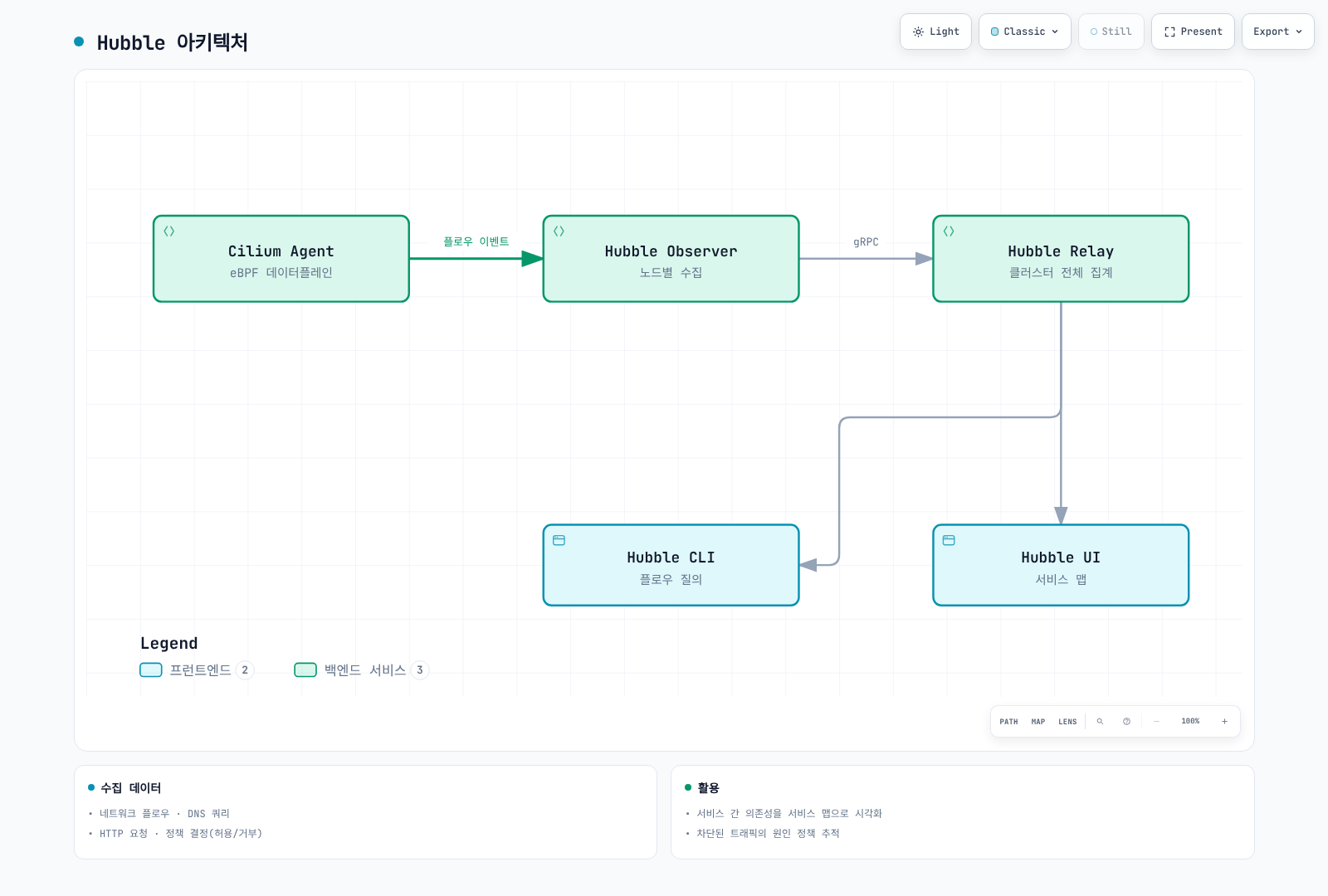Viewport: 1328px width, 896px height.
Task: Activate the MAP mode
Action: point(1038,722)
